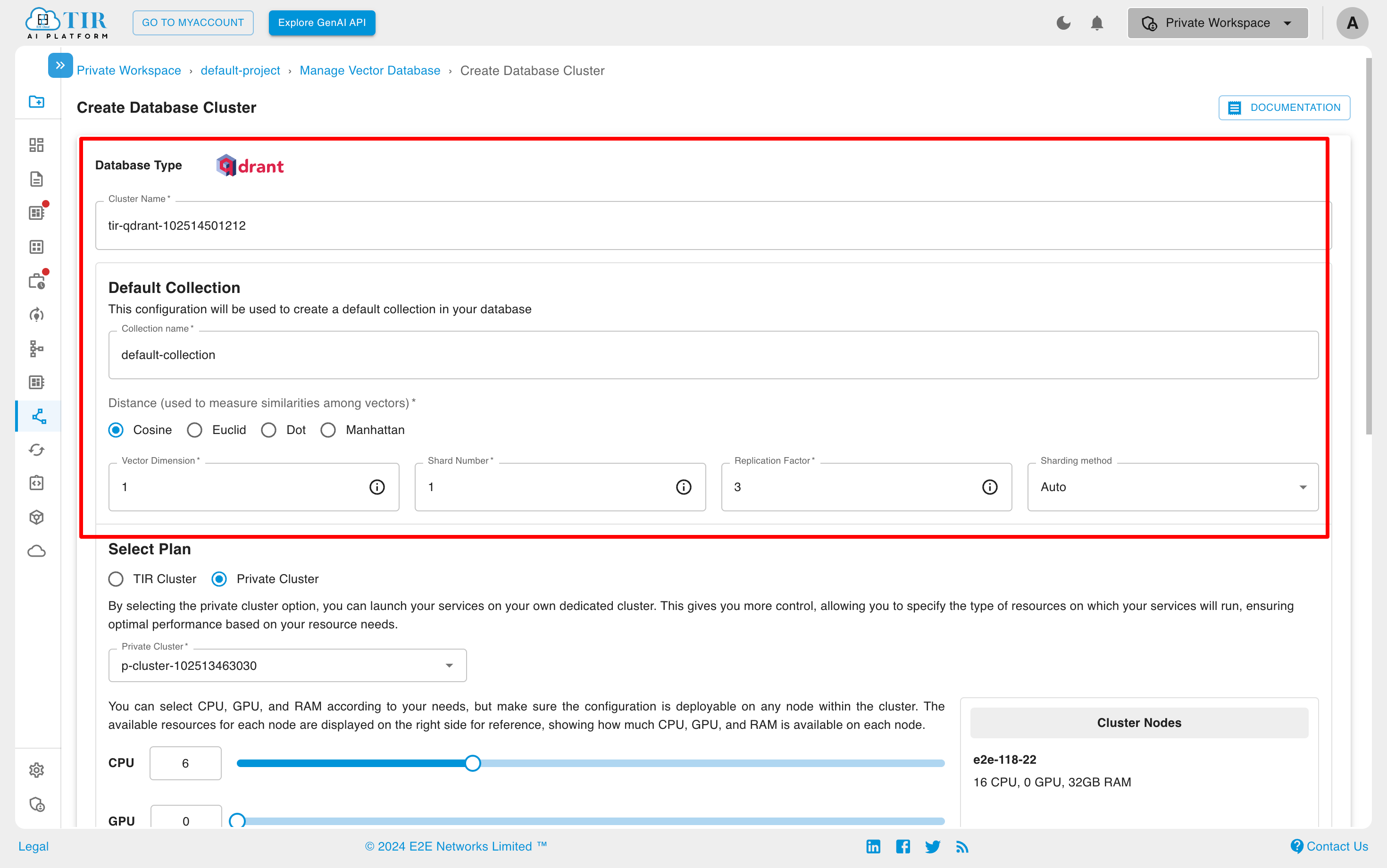Click the GPU slider handle
This screenshot has height=868, width=1387.
pyautogui.click(x=237, y=821)
